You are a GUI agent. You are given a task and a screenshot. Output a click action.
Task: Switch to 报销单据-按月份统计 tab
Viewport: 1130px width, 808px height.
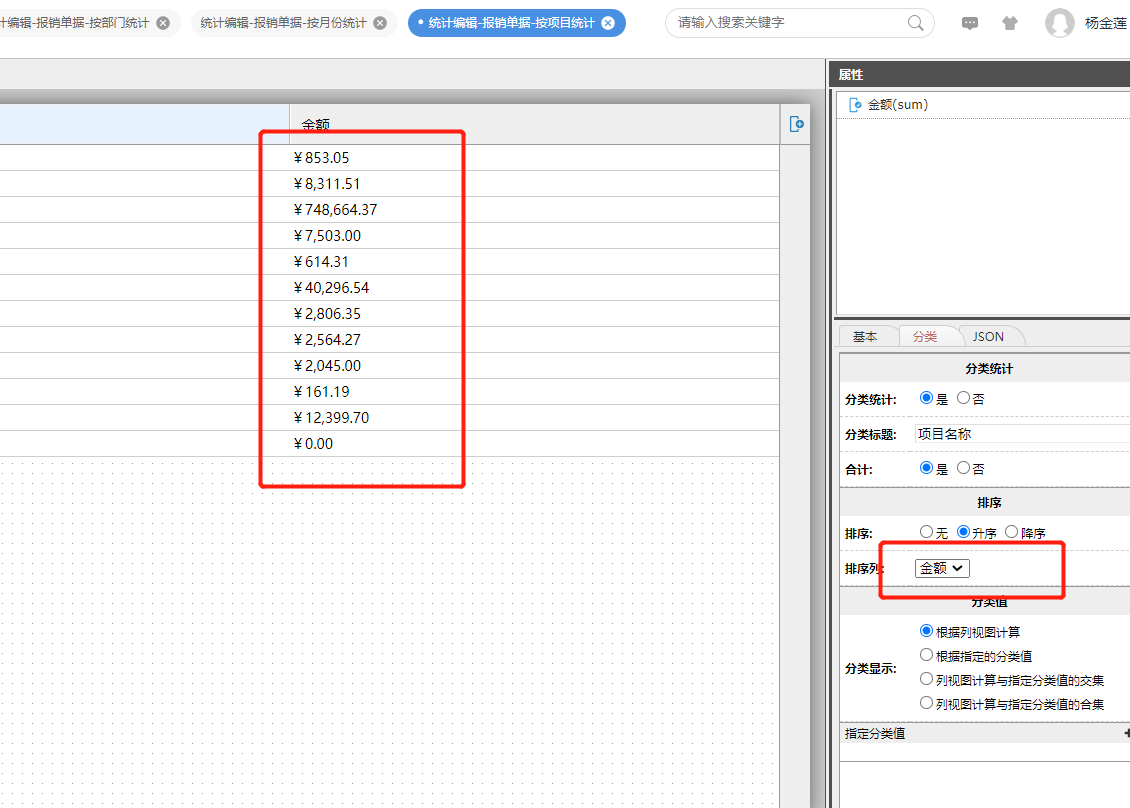[x=283, y=23]
